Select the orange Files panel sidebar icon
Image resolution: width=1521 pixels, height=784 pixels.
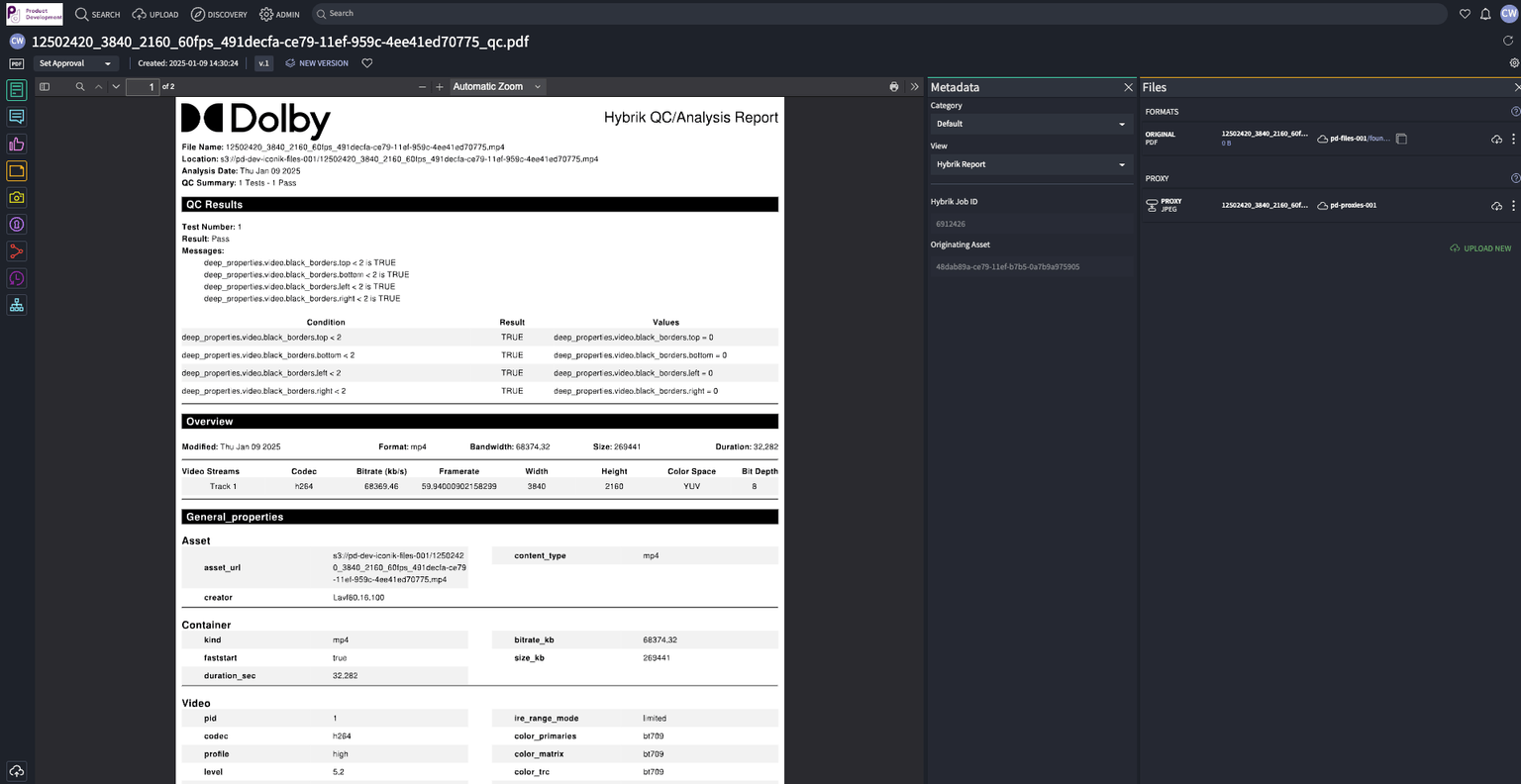click(x=17, y=171)
